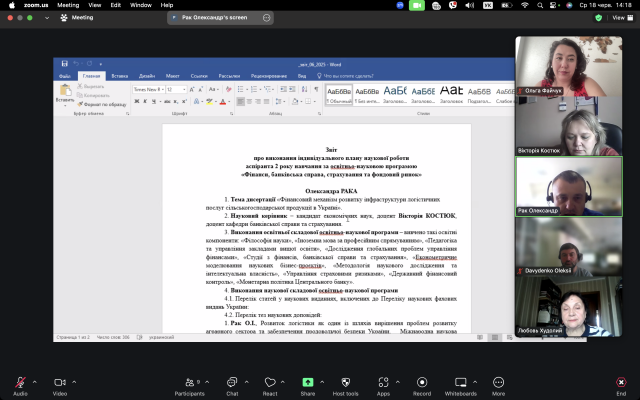Open the zoom.us application menu
Screen dimensions: 640x400
click(36, 5)
